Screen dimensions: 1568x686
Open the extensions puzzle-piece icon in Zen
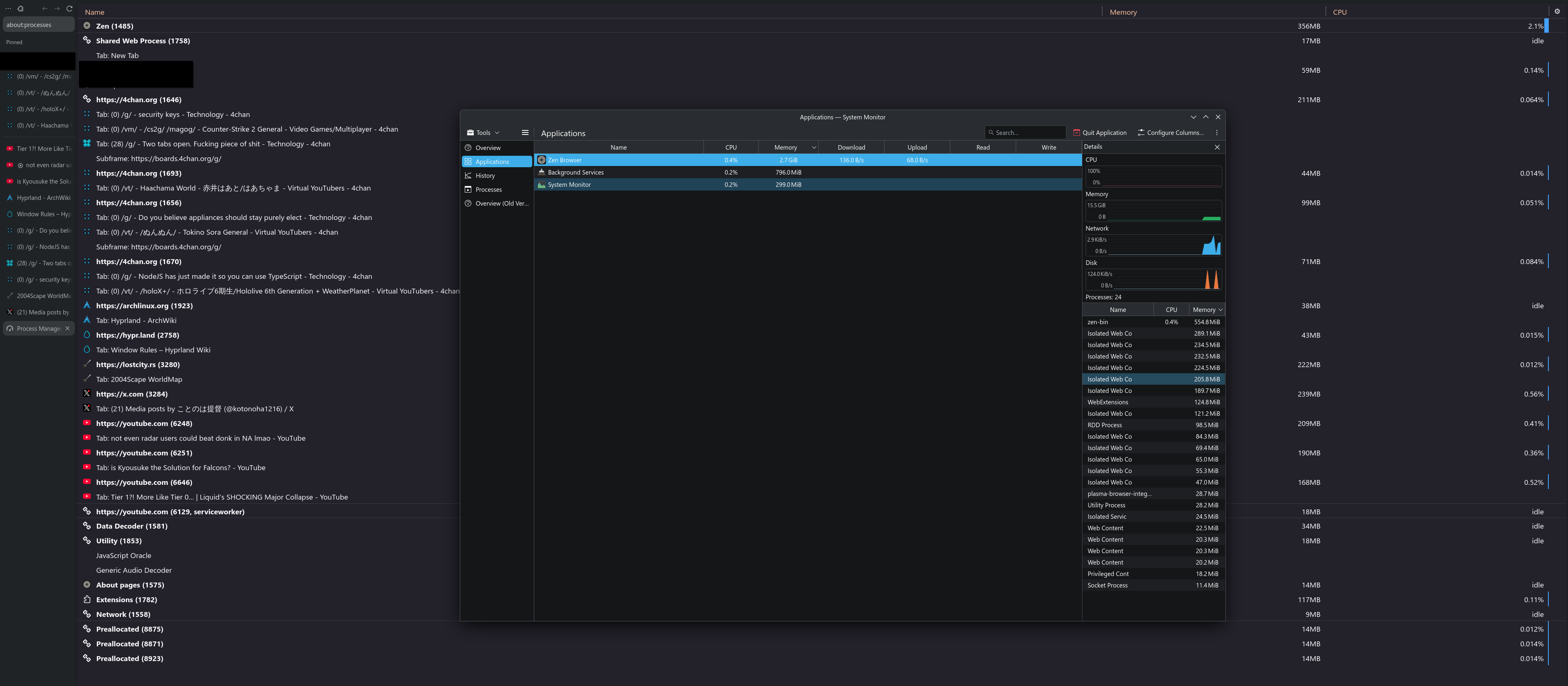(x=21, y=9)
